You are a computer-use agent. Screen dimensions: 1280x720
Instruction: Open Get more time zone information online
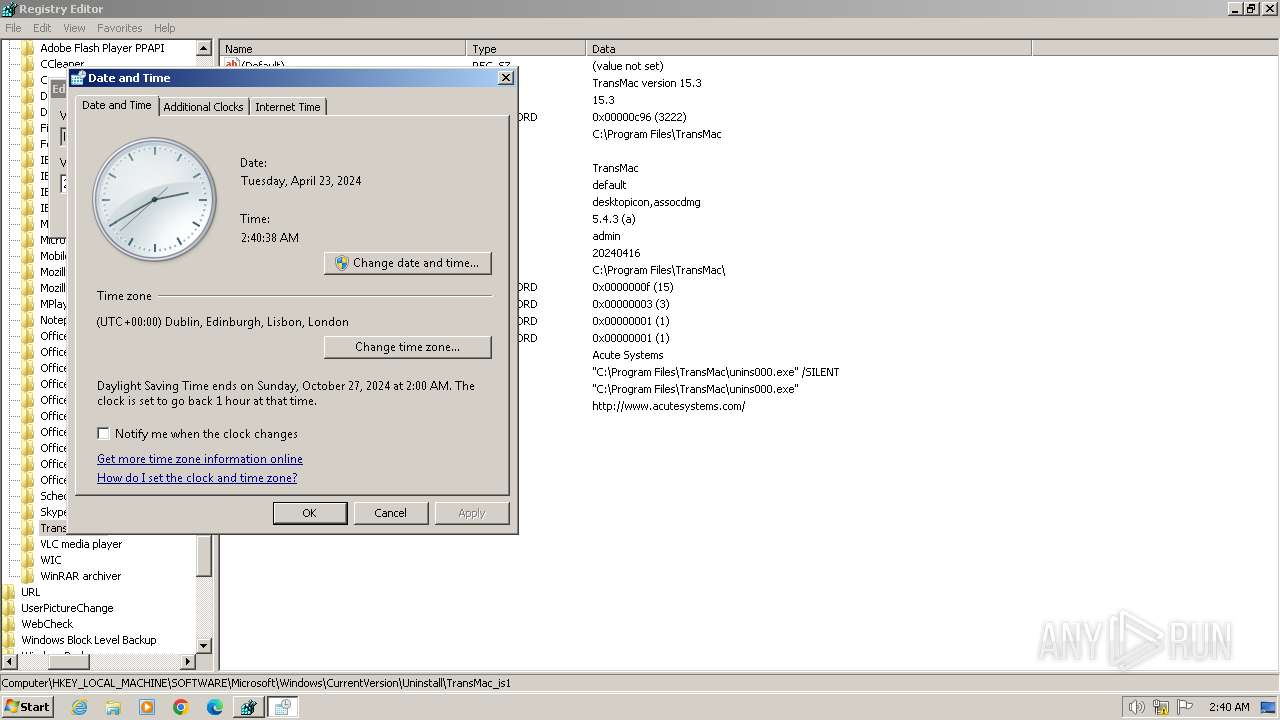point(200,459)
